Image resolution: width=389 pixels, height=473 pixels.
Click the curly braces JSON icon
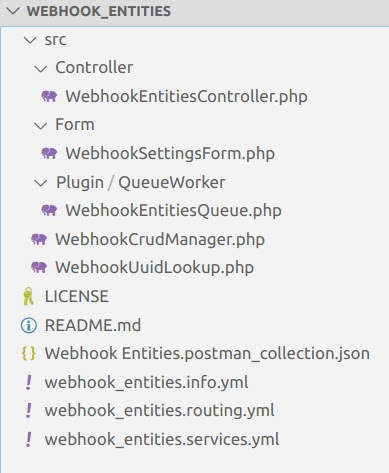(x=28, y=353)
